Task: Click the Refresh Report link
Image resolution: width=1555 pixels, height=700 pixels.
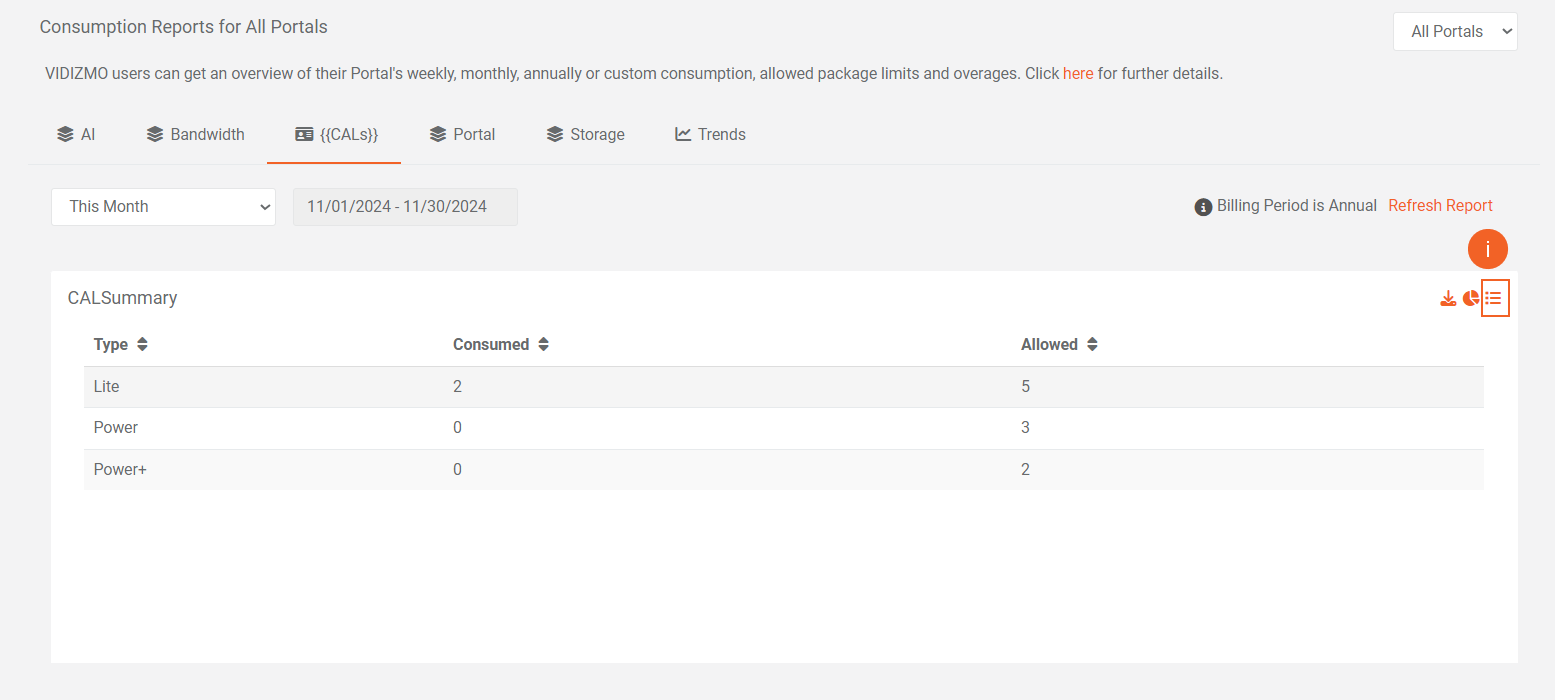Action: (x=1440, y=206)
